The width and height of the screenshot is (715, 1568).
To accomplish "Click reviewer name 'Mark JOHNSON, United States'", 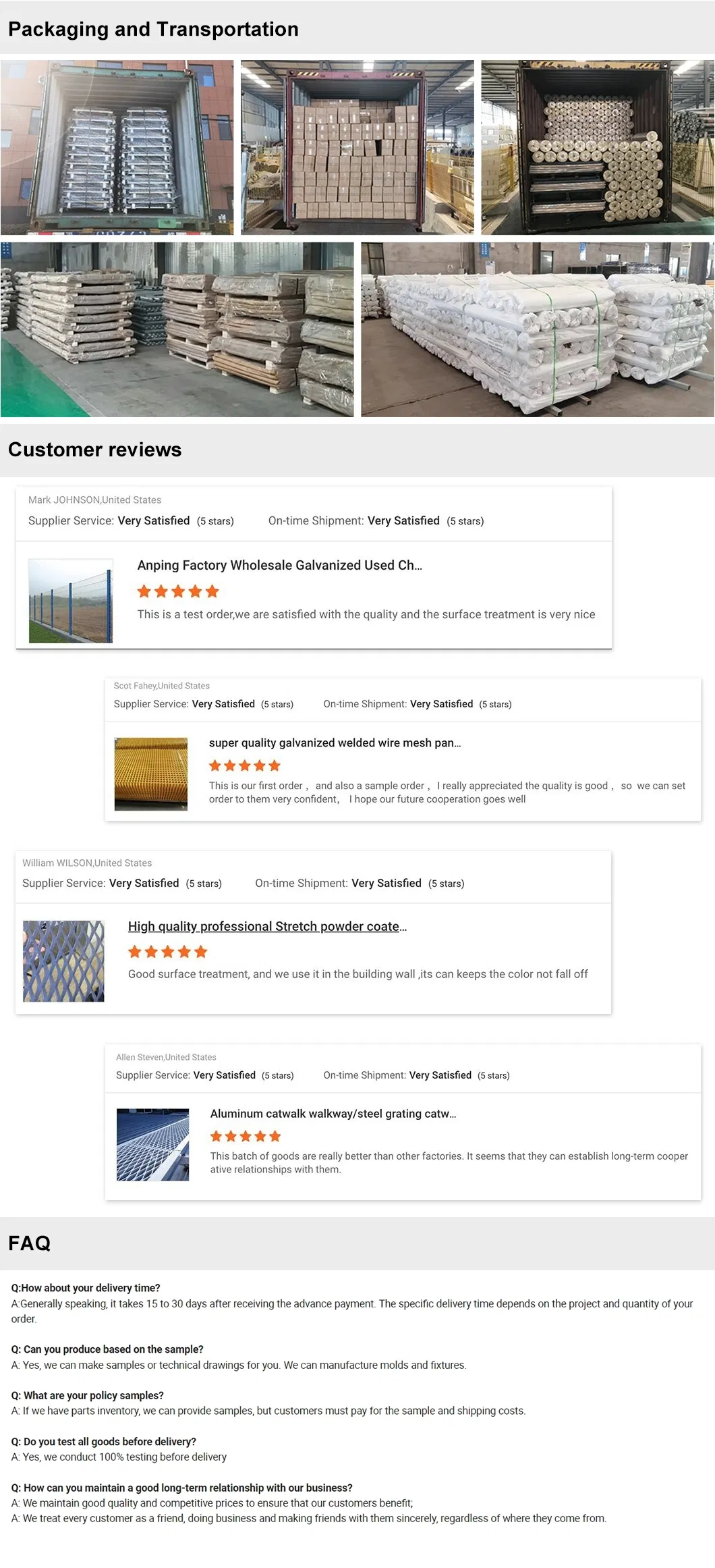I will (x=94, y=499).
